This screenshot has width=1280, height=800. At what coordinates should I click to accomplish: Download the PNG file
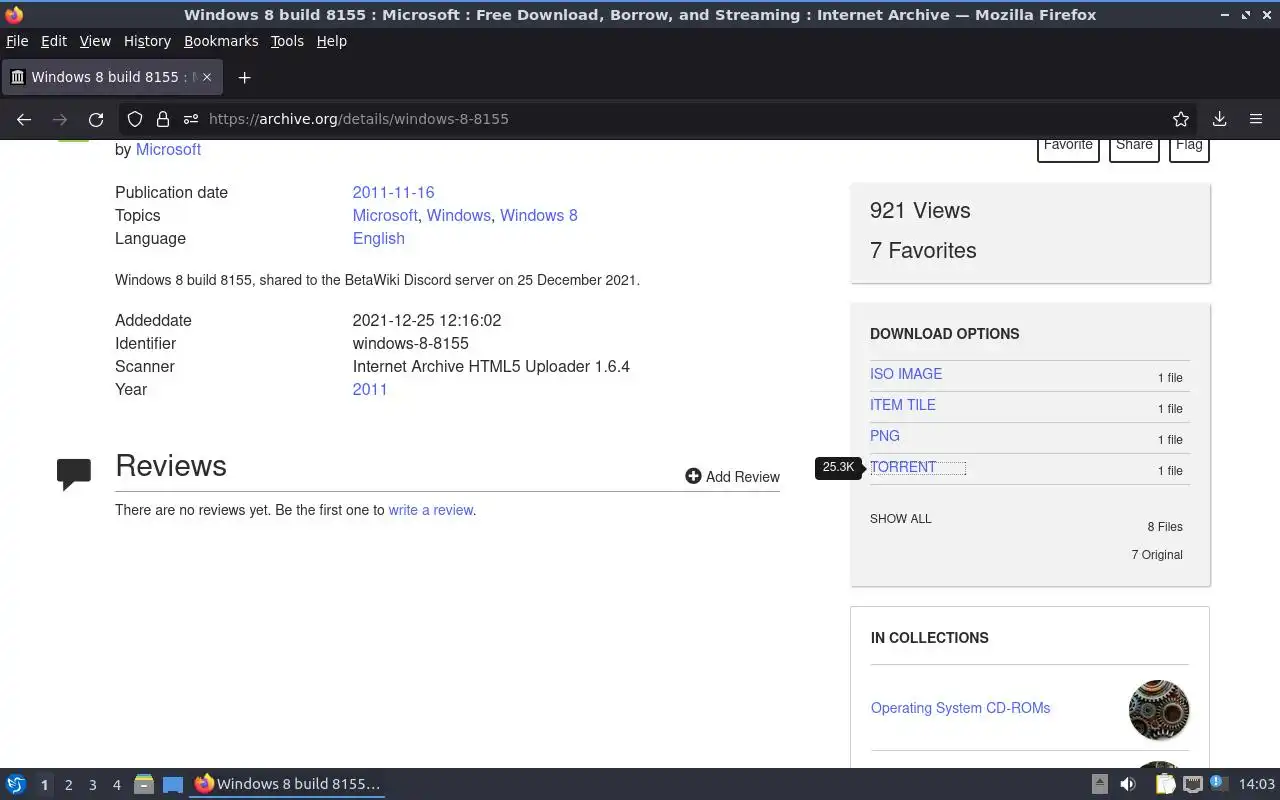coord(885,436)
